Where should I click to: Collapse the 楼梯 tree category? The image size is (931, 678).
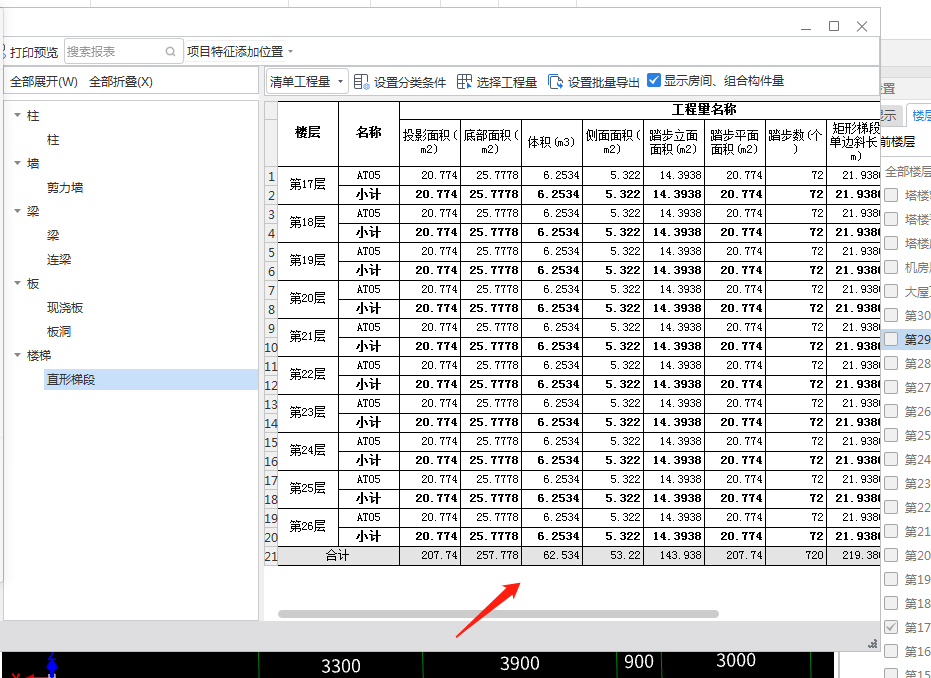point(18,355)
